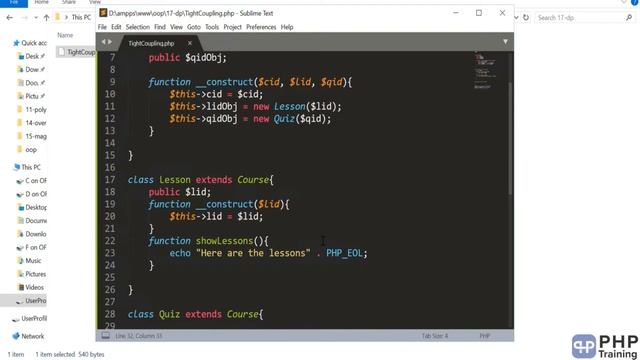
Task: Click line number 17 in gutter
Action: point(110,180)
